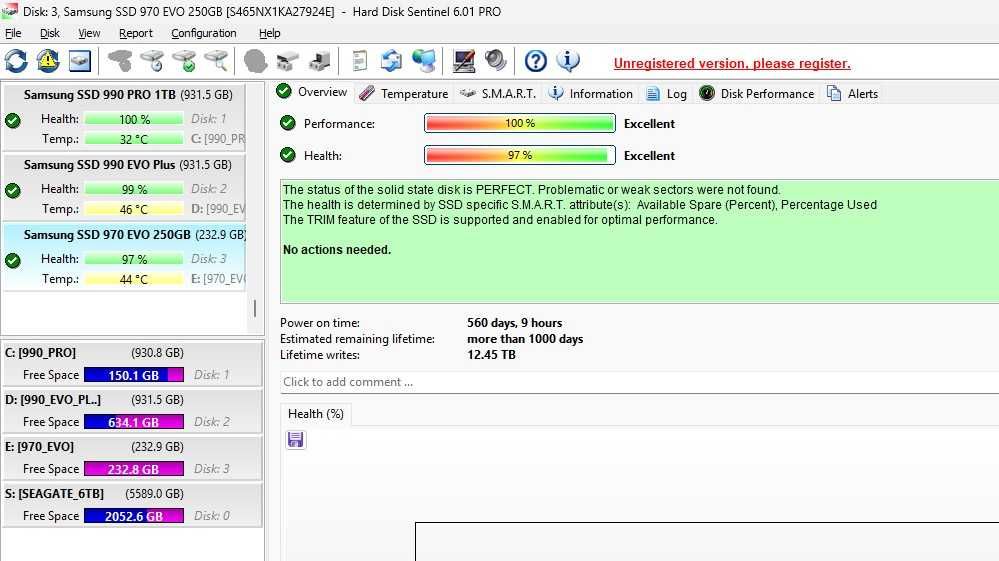
Task: Click the globe with monitor network icon
Action: tap(424, 61)
